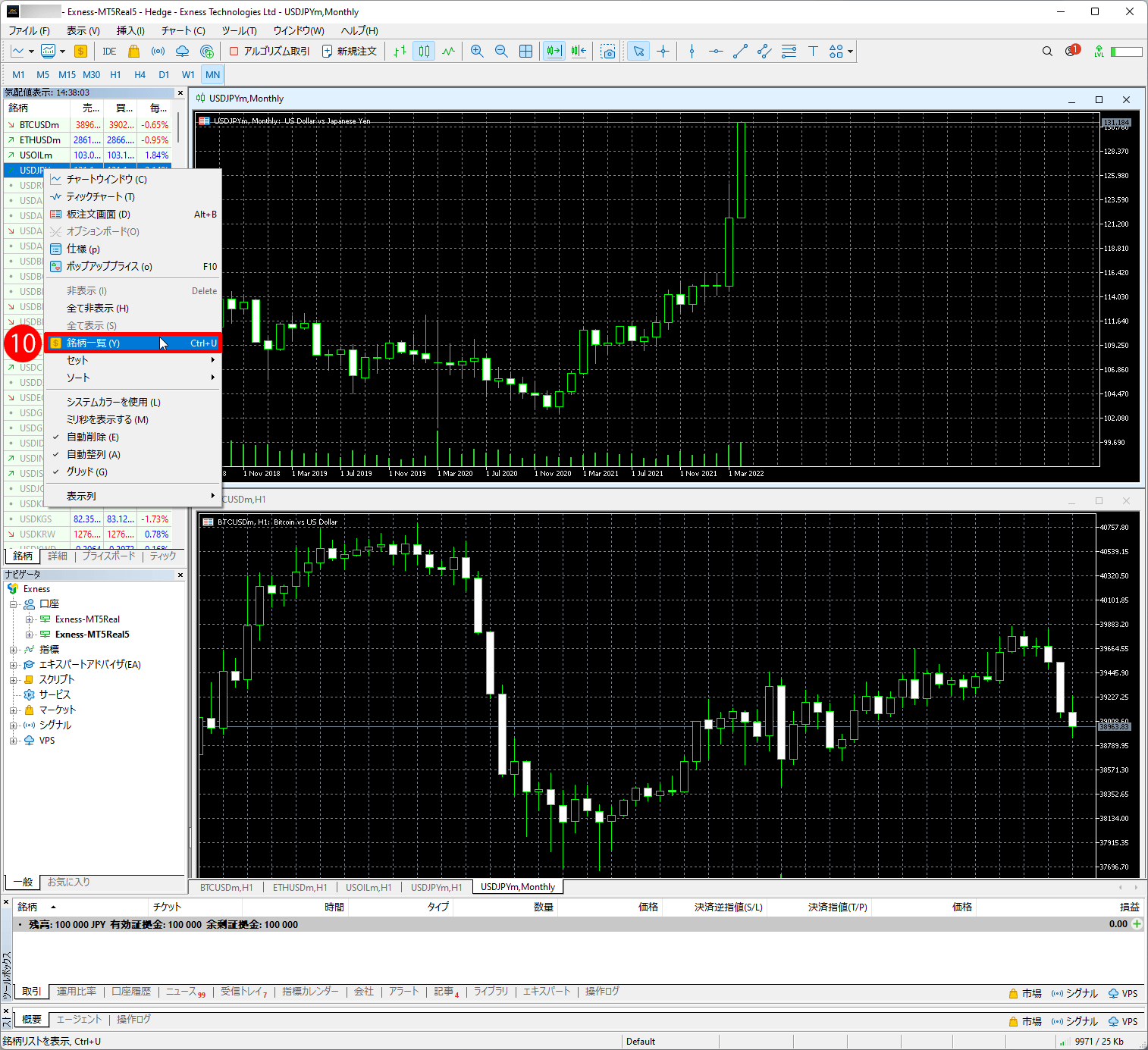Screen dimensions: 1148x1050
Task: Switch chart to candlestick display icon
Action: tap(424, 52)
